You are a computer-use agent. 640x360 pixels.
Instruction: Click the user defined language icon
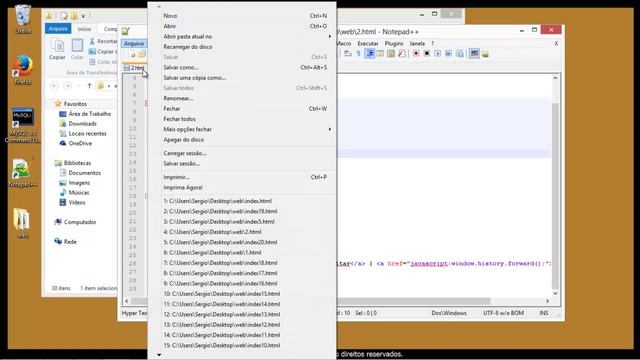(x=380, y=53)
